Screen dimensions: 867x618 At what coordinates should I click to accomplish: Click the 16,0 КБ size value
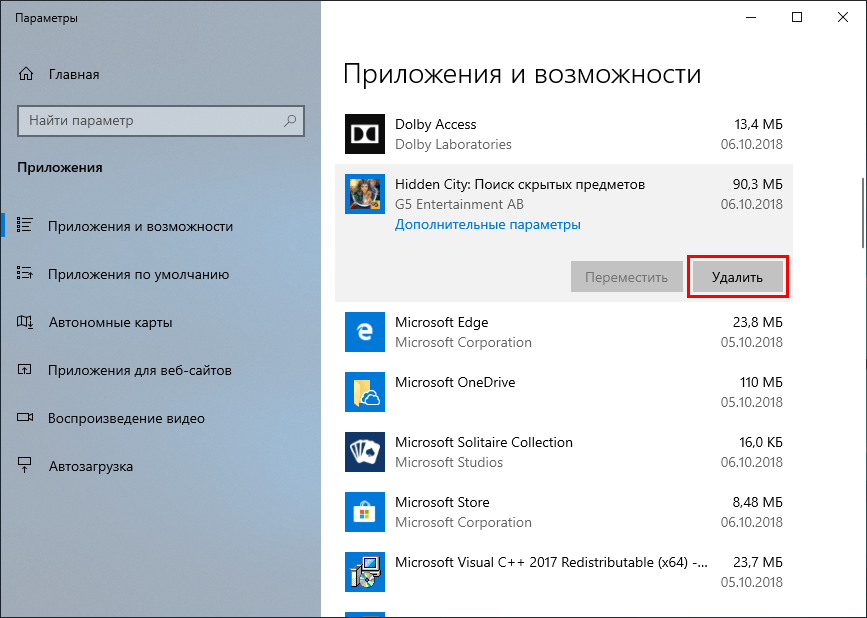coord(761,442)
